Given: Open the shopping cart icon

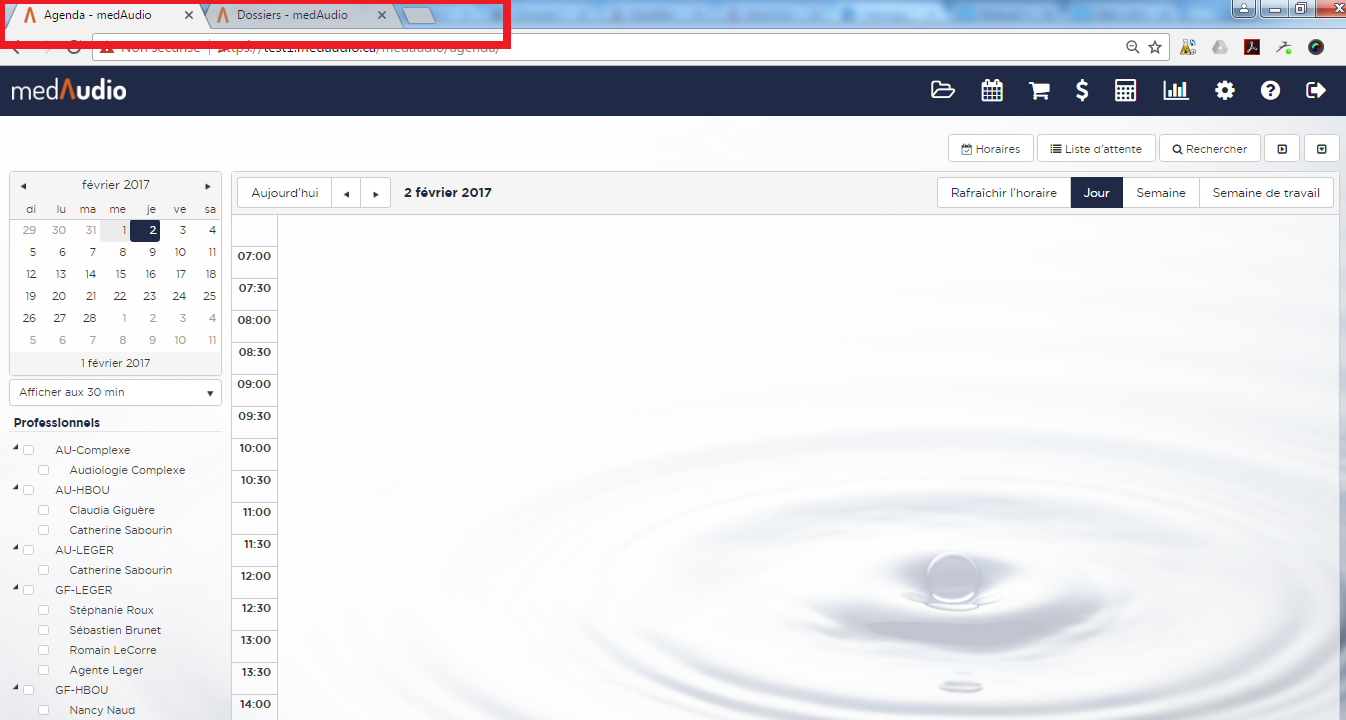Looking at the screenshot, I should (x=1039, y=90).
